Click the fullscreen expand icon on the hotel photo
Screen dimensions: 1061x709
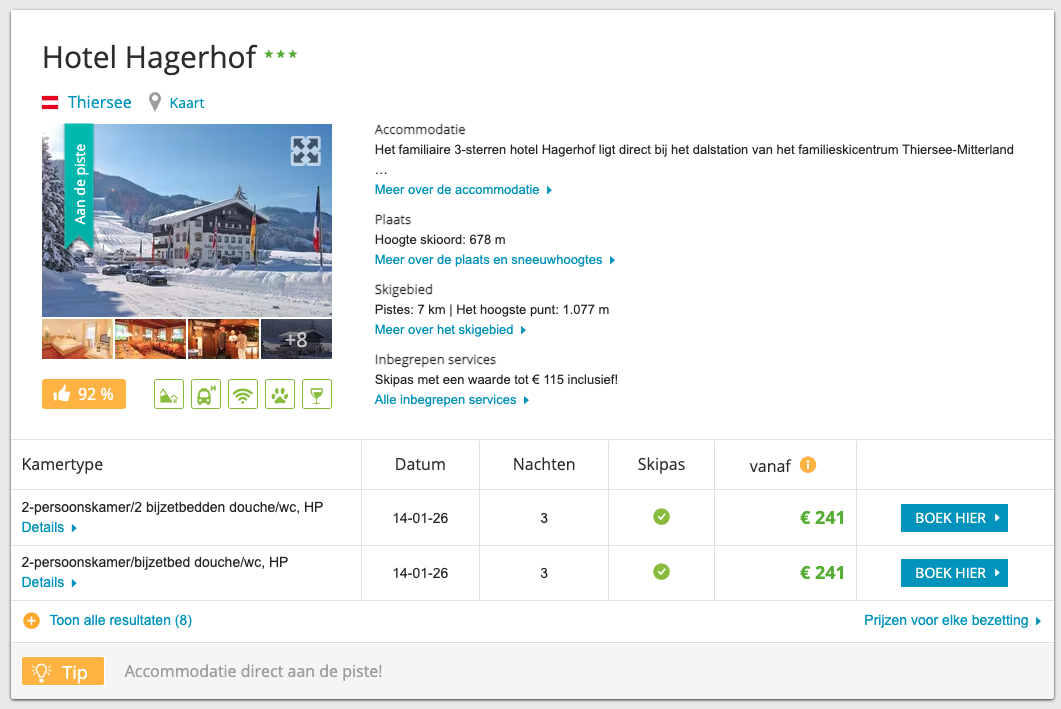pyautogui.click(x=306, y=151)
